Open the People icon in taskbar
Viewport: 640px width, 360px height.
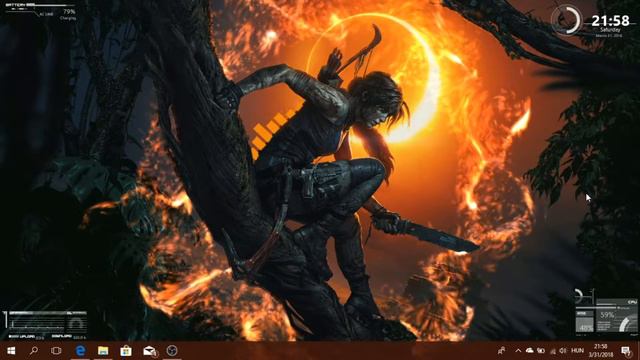(x=501, y=351)
